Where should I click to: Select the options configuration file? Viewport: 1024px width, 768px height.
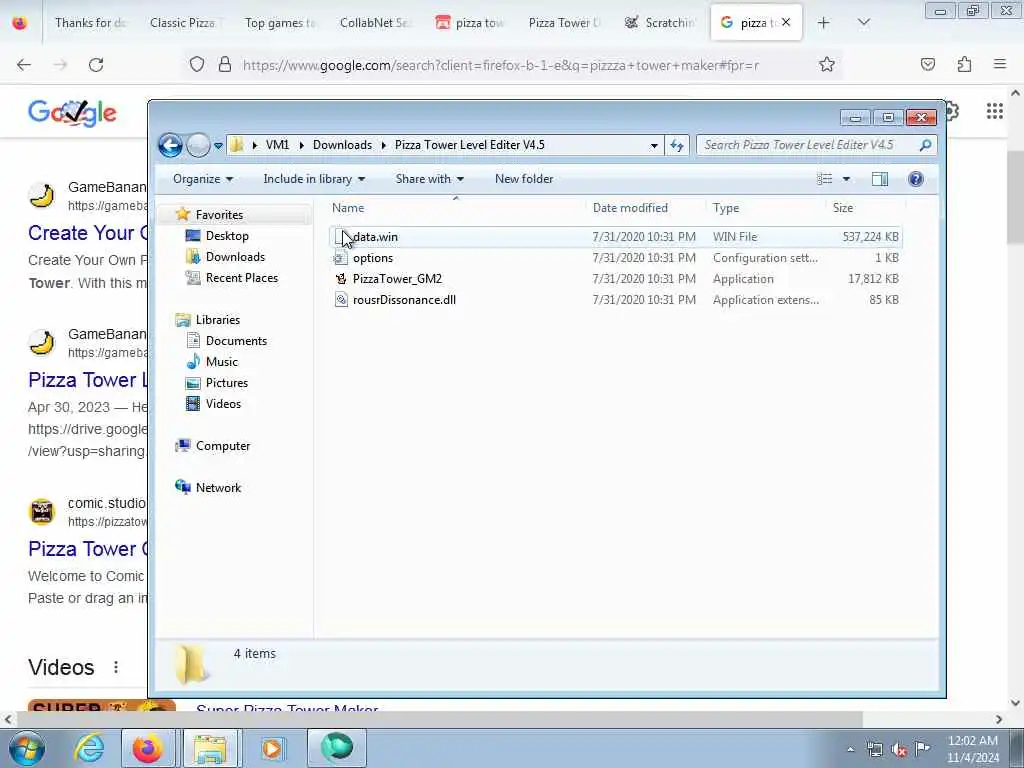pos(615,258)
